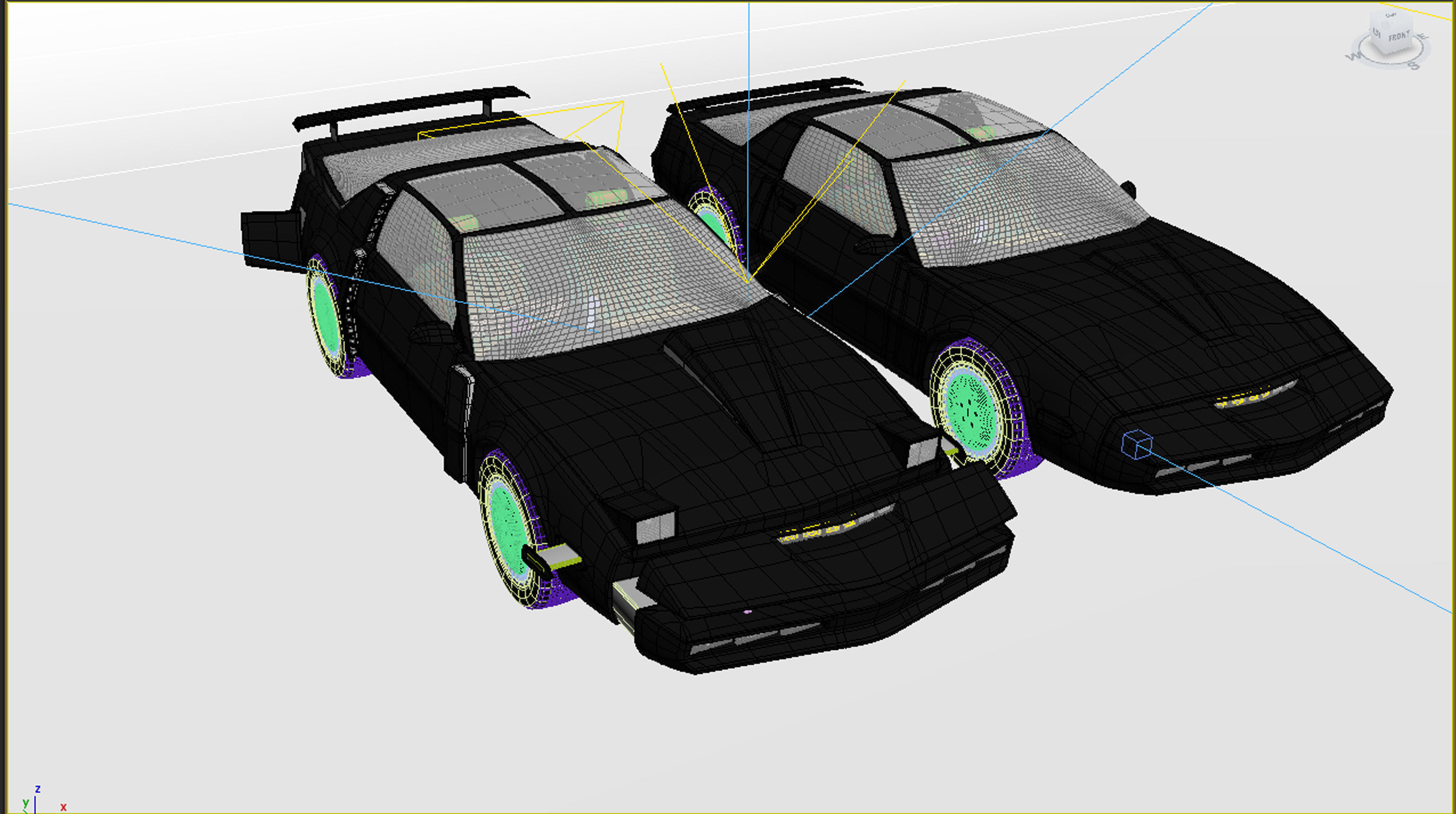Select the blue wireframe helper box

click(1137, 444)
